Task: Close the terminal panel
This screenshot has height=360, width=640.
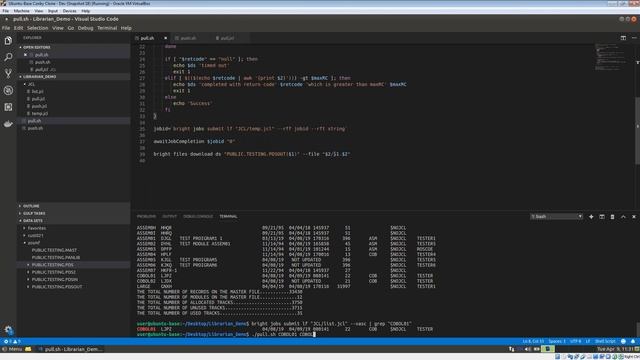Action: tap(634, 217)
